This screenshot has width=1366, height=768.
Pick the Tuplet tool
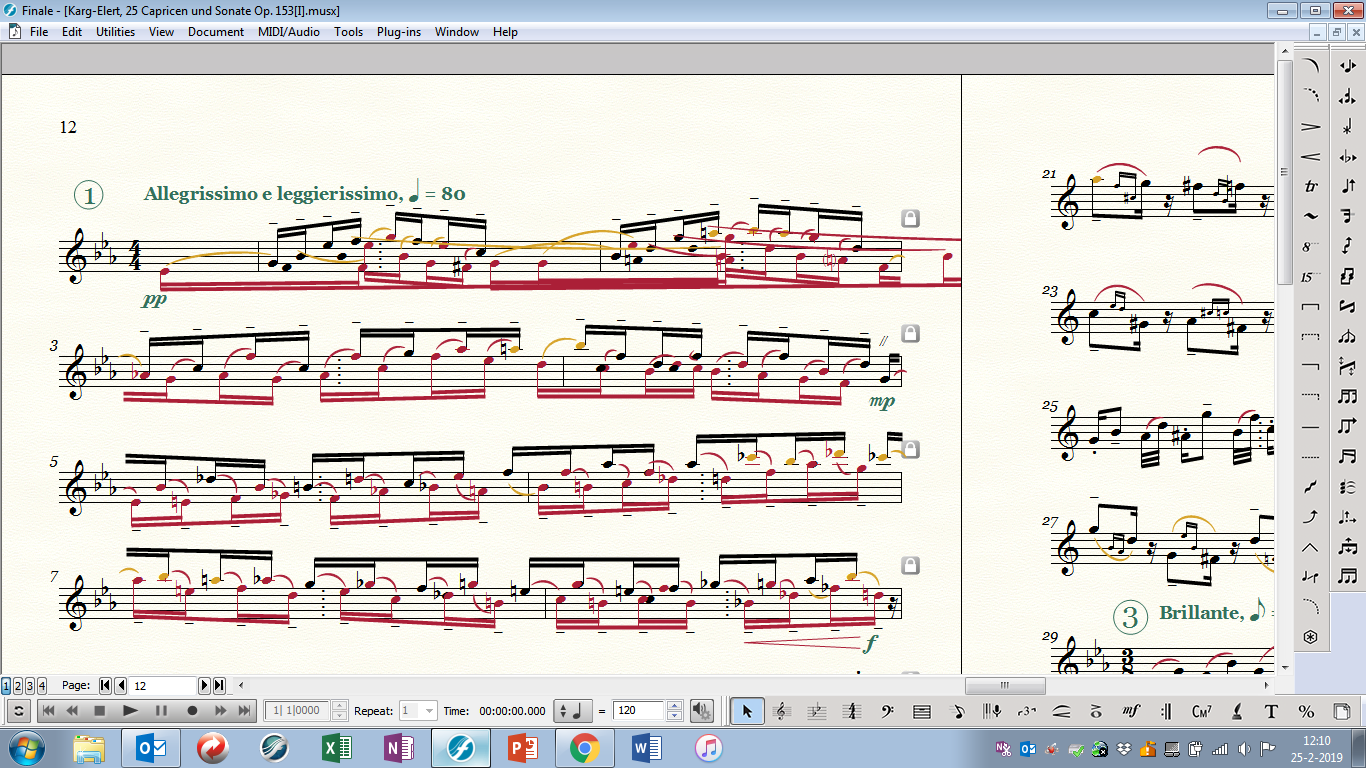[x=1026, y=711]
